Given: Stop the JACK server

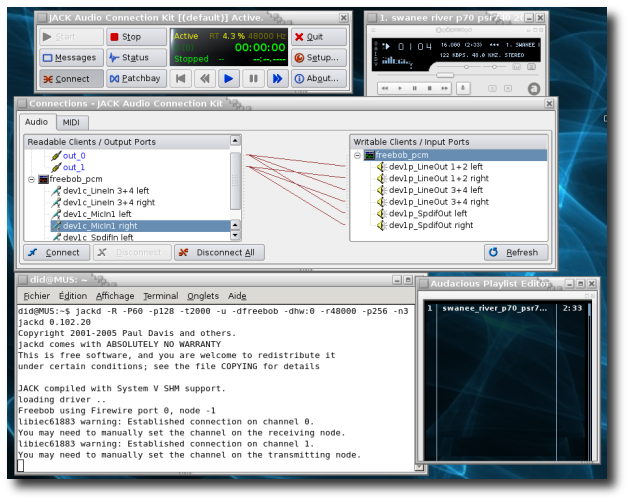Looking at the screenshot, I should [137, 37].
